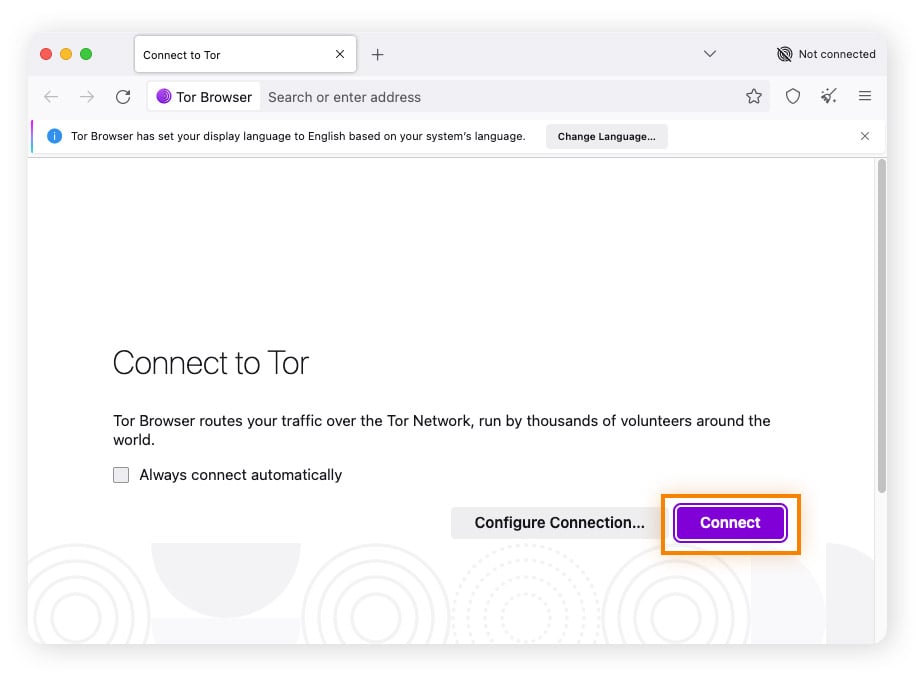Click the back navigation arrow
This screenshot has height=674, width=916.
point(51,97)
